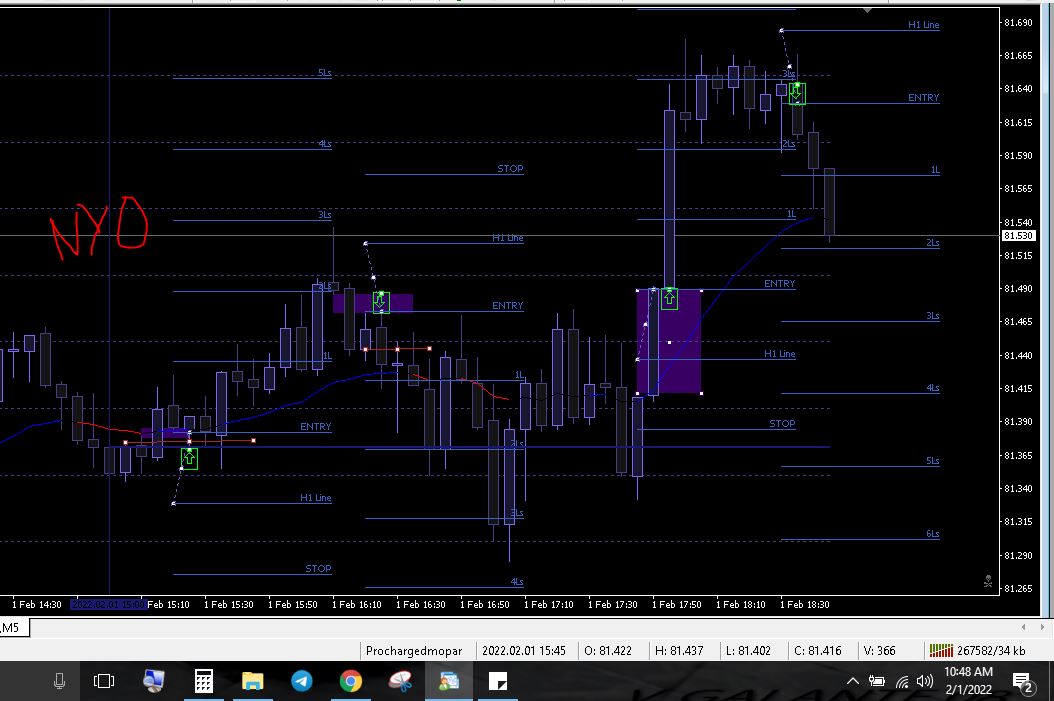Select the large purple rectangle object
This screenshot has height=701, width=1054.
coord(670,342)
